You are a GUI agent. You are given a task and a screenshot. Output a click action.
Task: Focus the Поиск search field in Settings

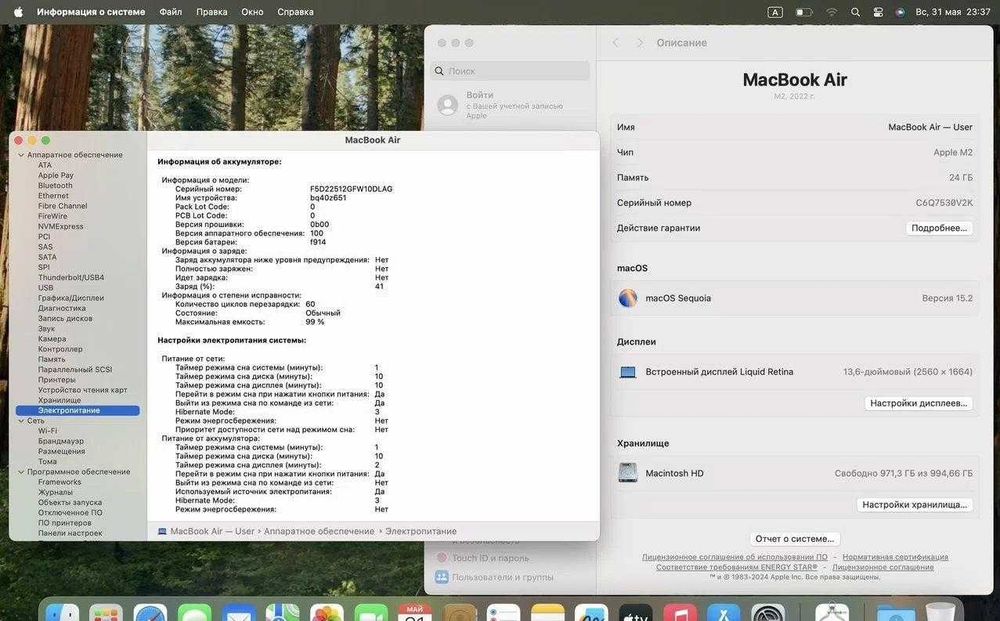[510, 71]
